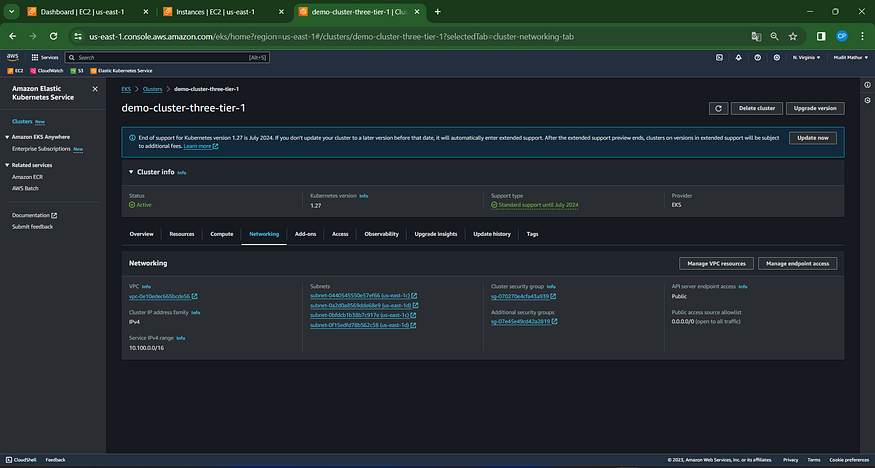Toggle the browser side panel icon
The image size is (875, 468).
[821, 36]
